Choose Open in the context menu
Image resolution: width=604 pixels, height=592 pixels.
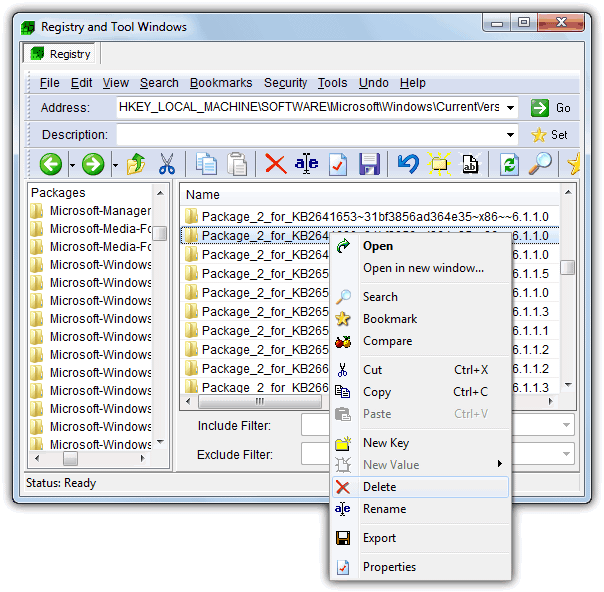(x=420, y=246)
